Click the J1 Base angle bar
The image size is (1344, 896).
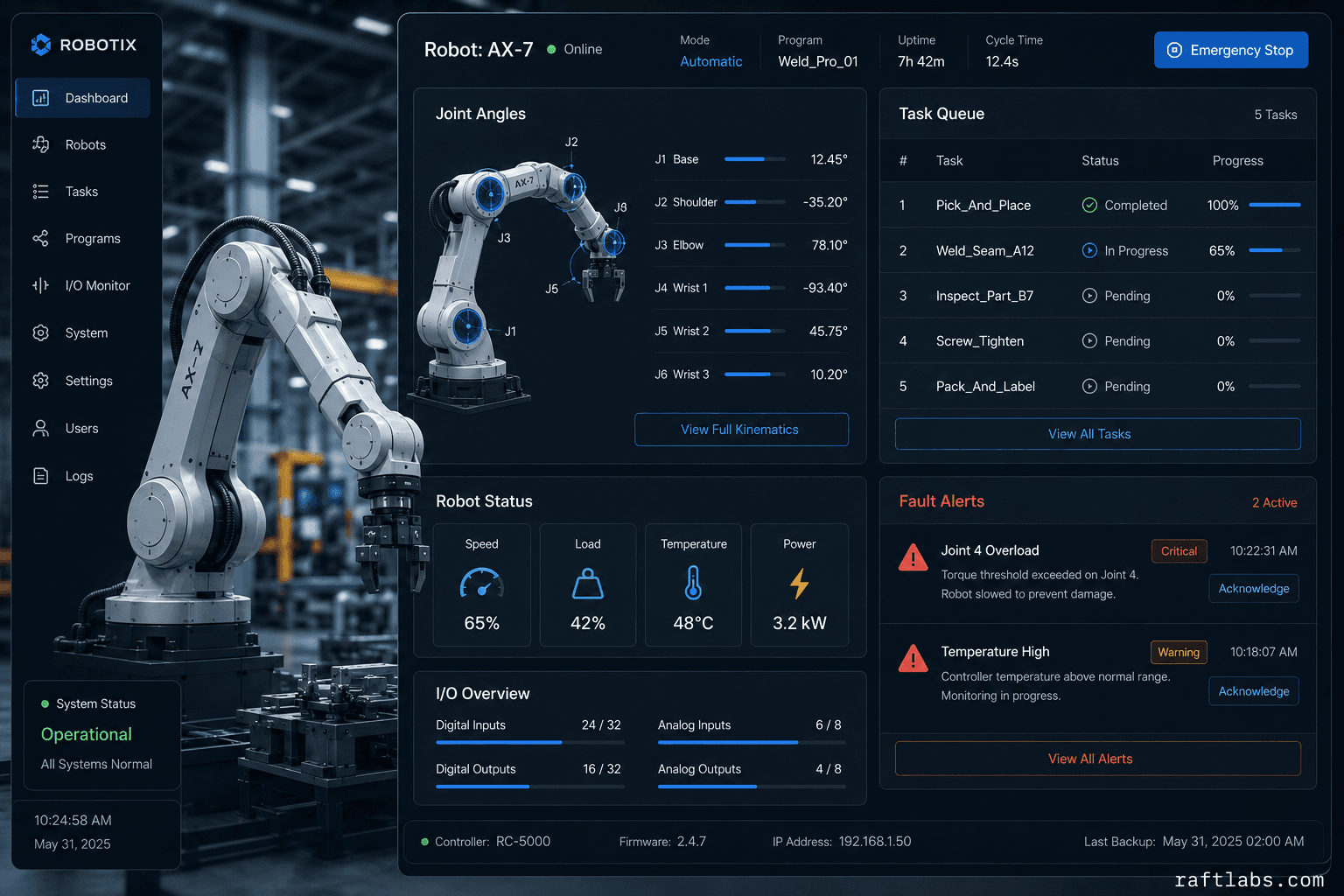(x=755, y=159)
